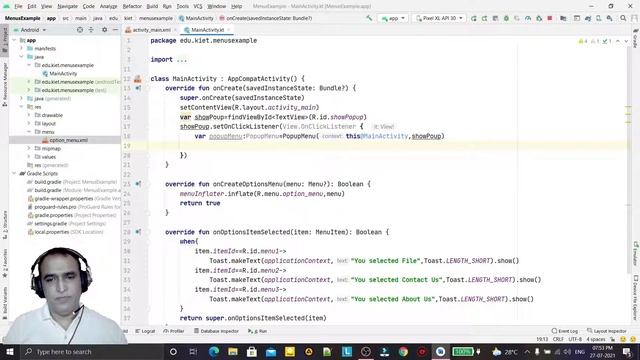This screenshot has width=640, height=360.
Task: Select local.properties file
Action: (48, 232)
